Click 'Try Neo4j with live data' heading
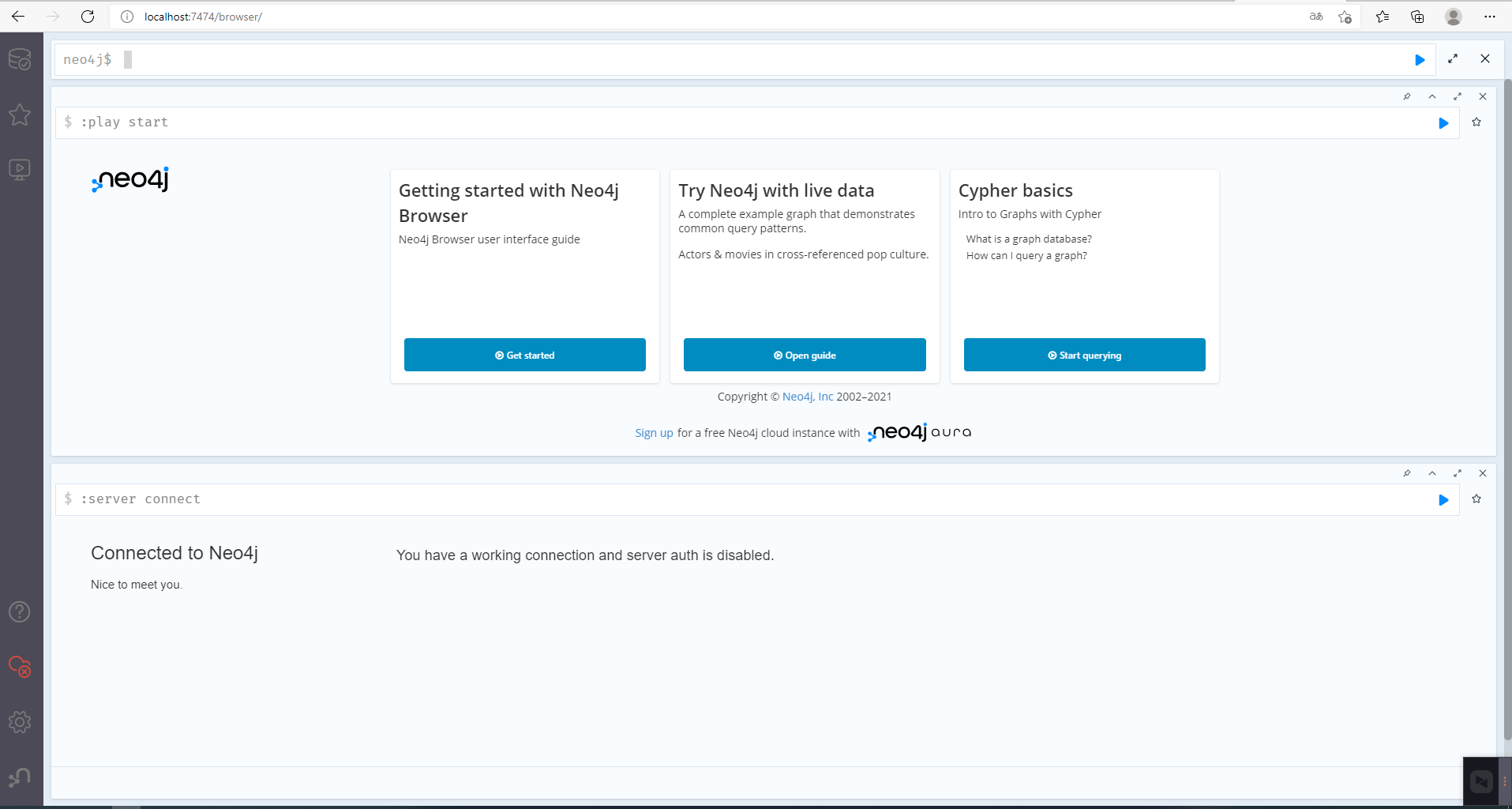 [x=776, y=190]
